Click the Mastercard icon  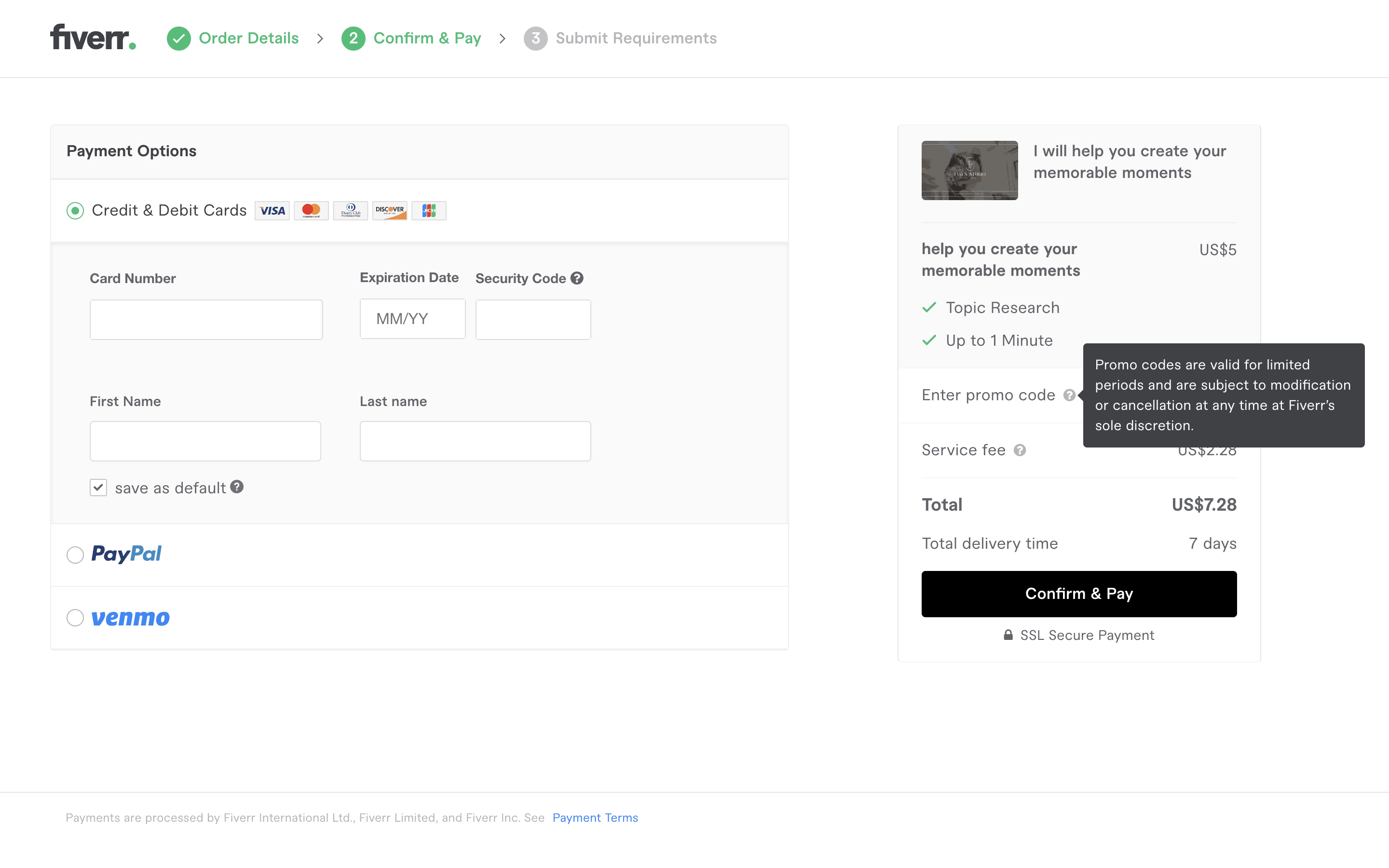(311, 211)
